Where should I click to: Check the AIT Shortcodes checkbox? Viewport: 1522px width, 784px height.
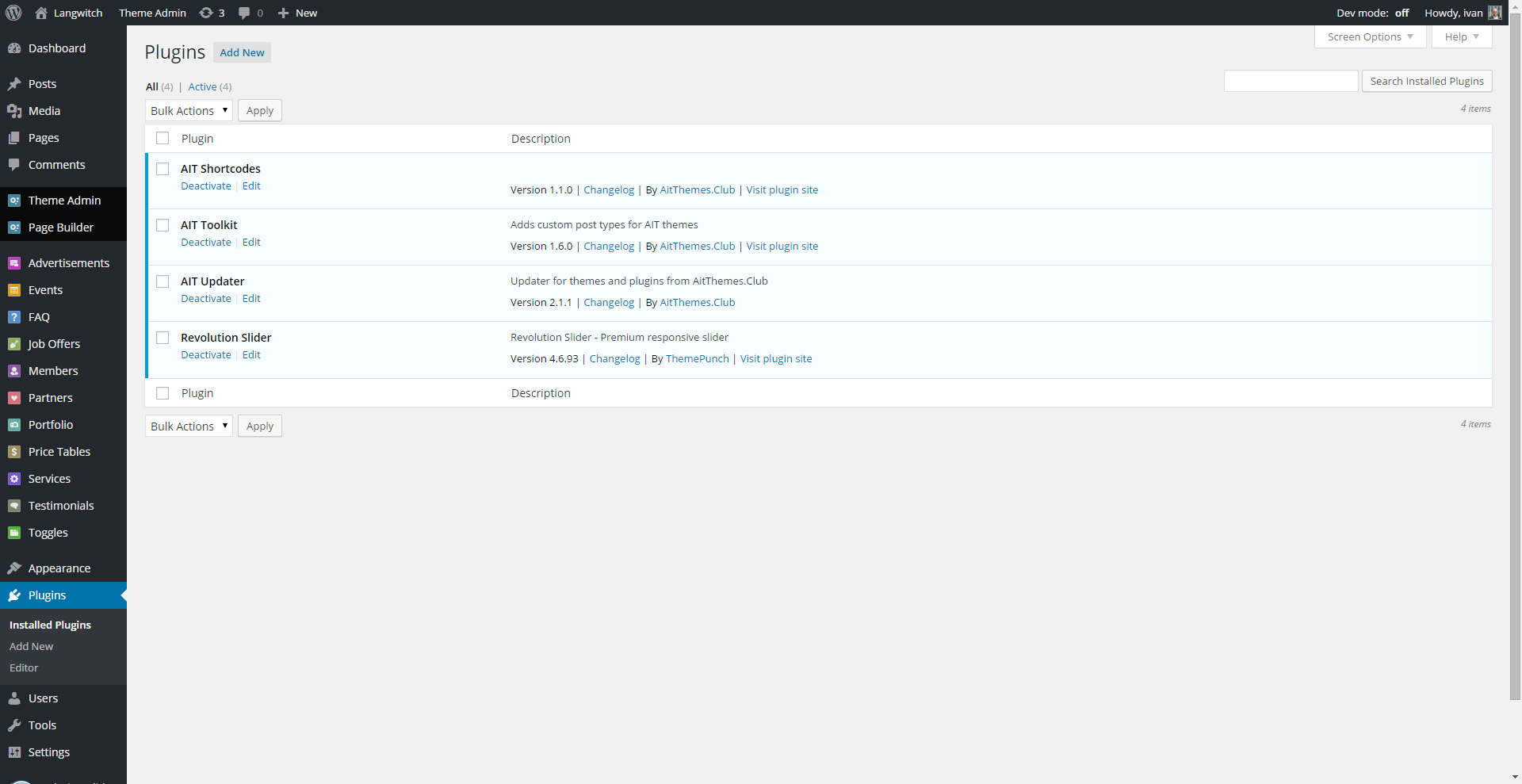pos(163,169)
